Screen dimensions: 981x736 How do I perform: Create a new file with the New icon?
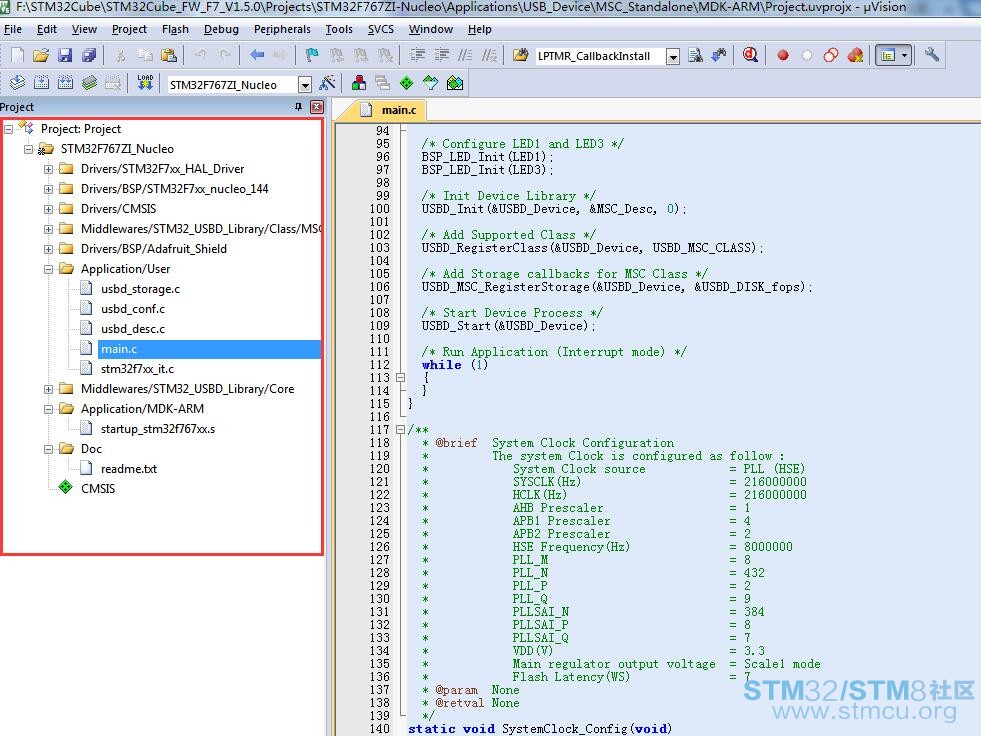click(18, 55)
